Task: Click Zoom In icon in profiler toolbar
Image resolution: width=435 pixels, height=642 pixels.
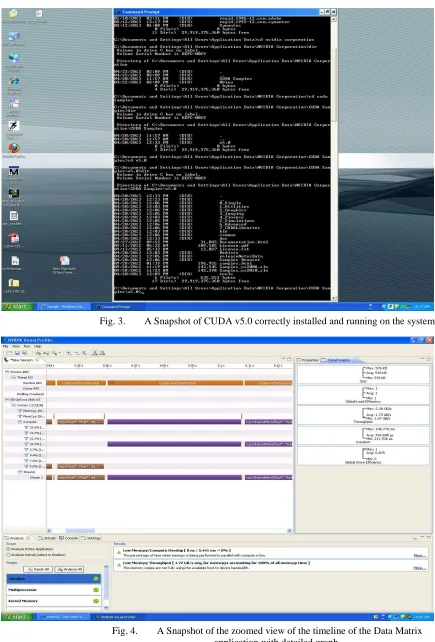Action: tap(69, 353)
